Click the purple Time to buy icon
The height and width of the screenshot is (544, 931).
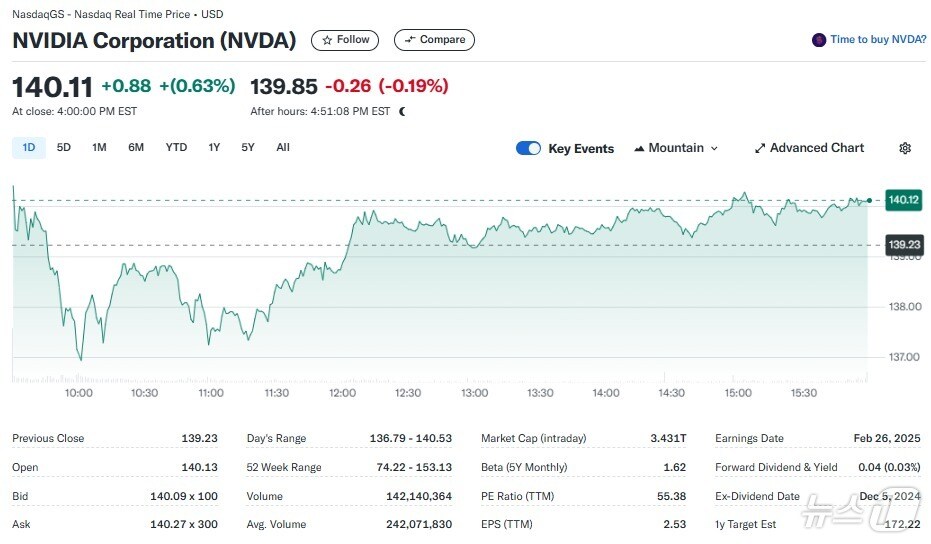(x=819, y=40)
